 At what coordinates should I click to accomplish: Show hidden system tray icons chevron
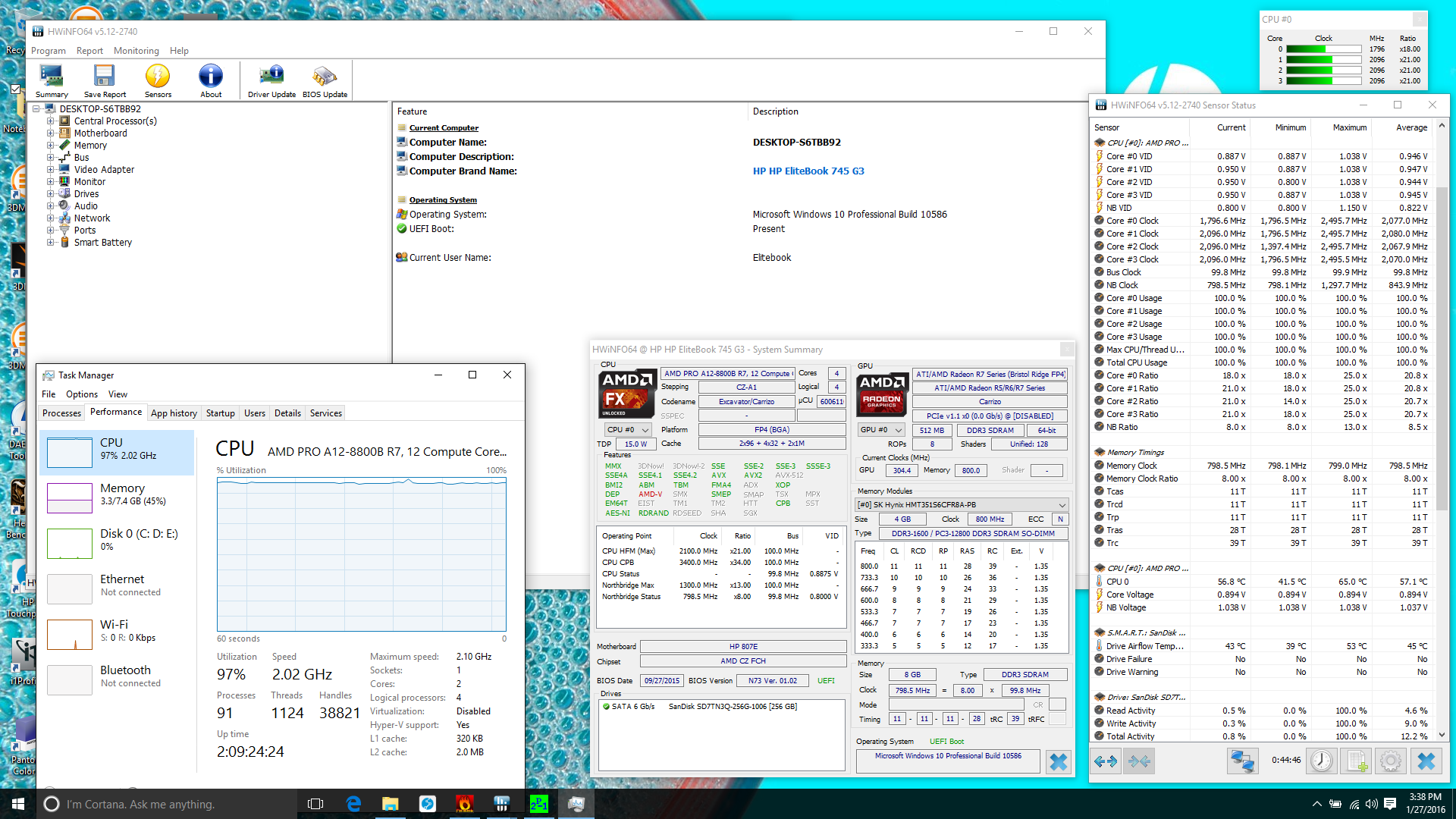1317,804
